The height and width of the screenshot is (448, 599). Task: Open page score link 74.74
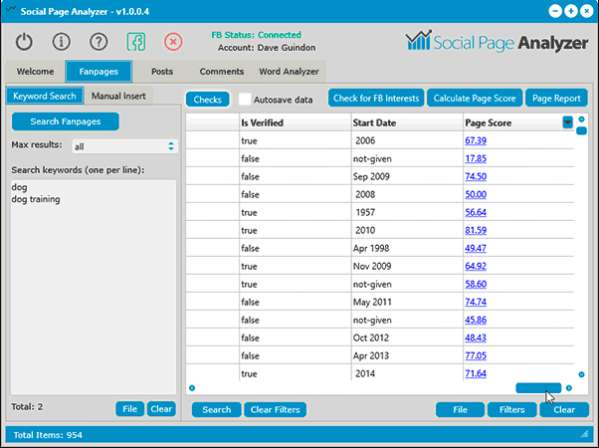pyautogui.click(x=476, y=302)
